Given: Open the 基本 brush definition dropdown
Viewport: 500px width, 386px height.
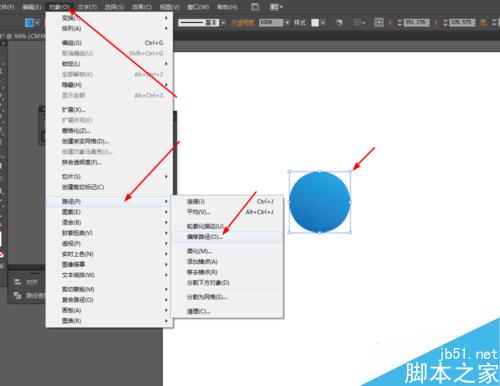Looking at the screenshot, I should 223,23.
